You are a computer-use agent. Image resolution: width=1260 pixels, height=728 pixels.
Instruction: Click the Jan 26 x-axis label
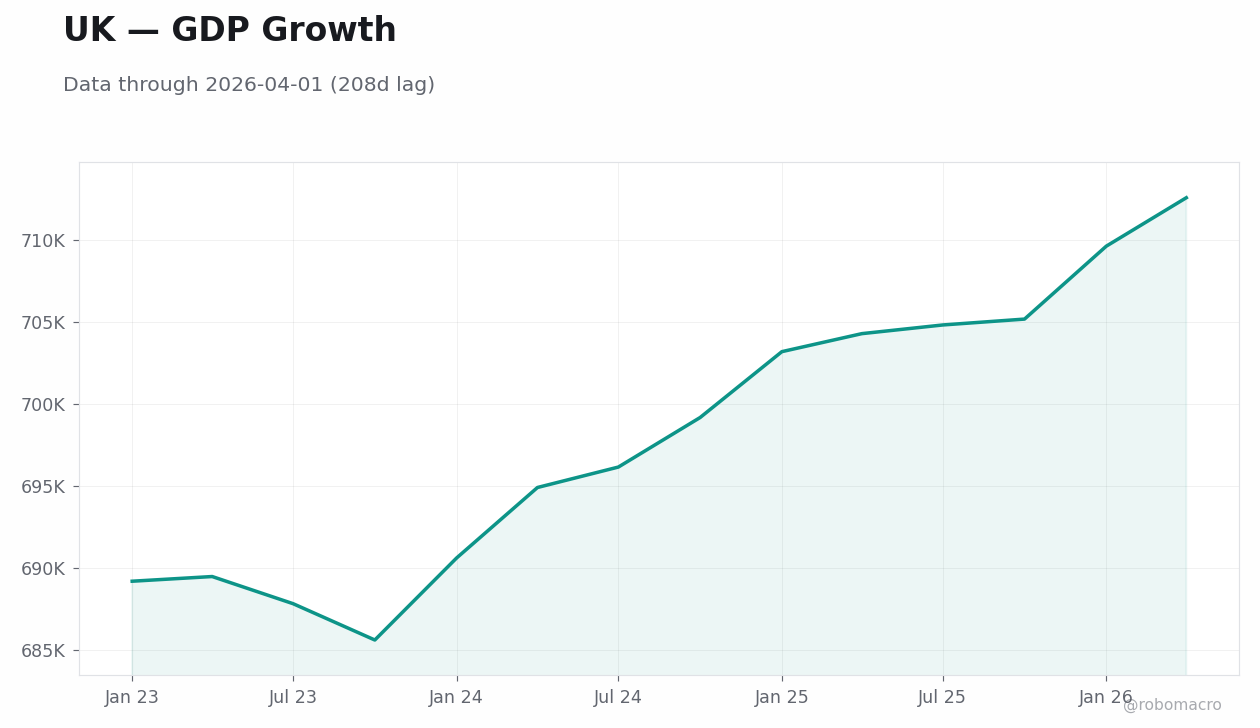(1106, 698)
